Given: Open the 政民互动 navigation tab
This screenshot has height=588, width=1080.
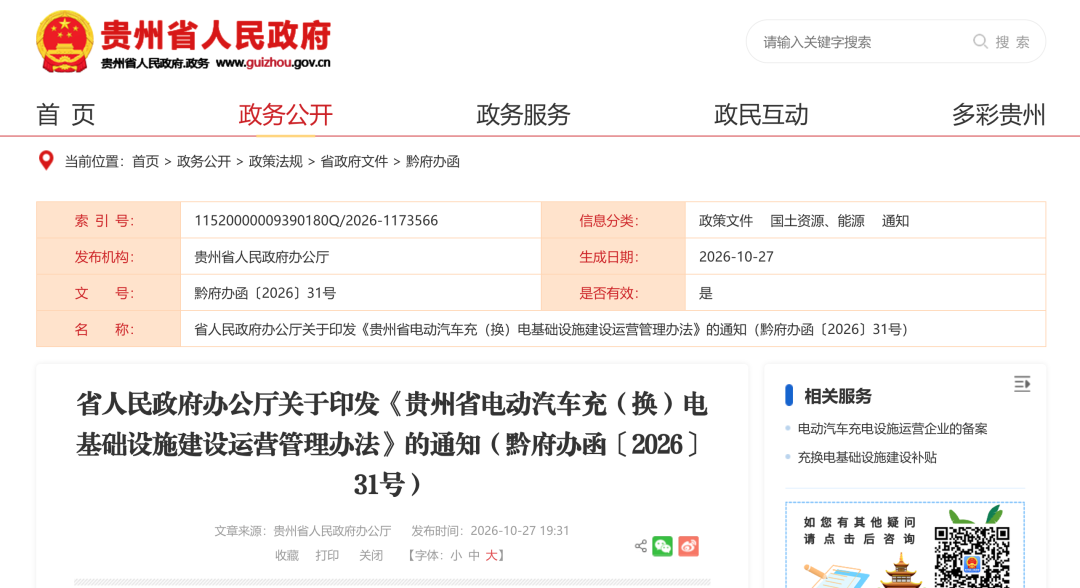Looking at the screenshot, I should coord(761,114).
